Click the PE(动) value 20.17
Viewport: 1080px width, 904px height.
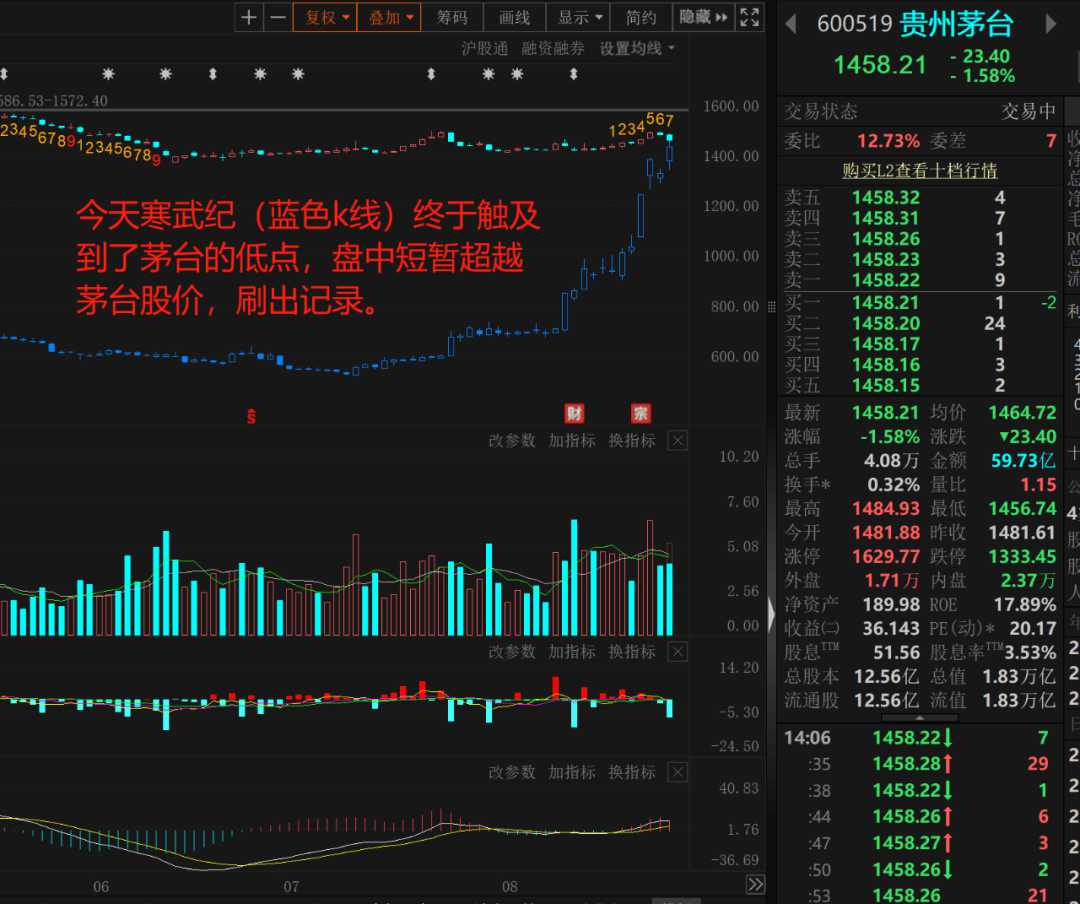click(1033, 628)
